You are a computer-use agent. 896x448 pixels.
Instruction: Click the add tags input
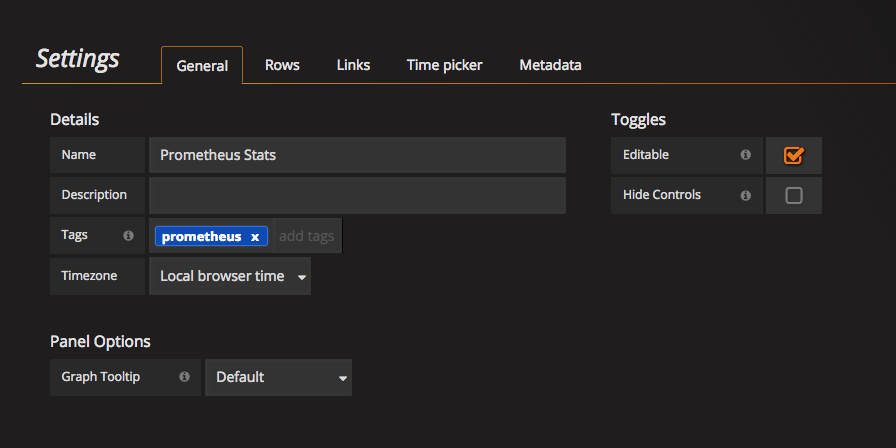[x=306, y=237]
